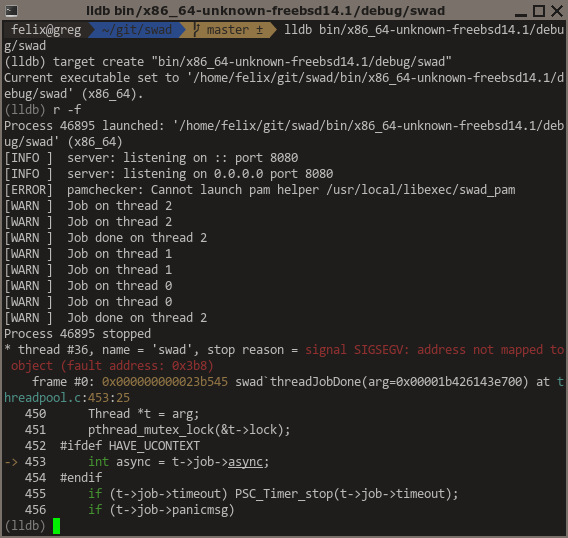Click file location 'hreadpool.c:453:25'

coord(67,398)
